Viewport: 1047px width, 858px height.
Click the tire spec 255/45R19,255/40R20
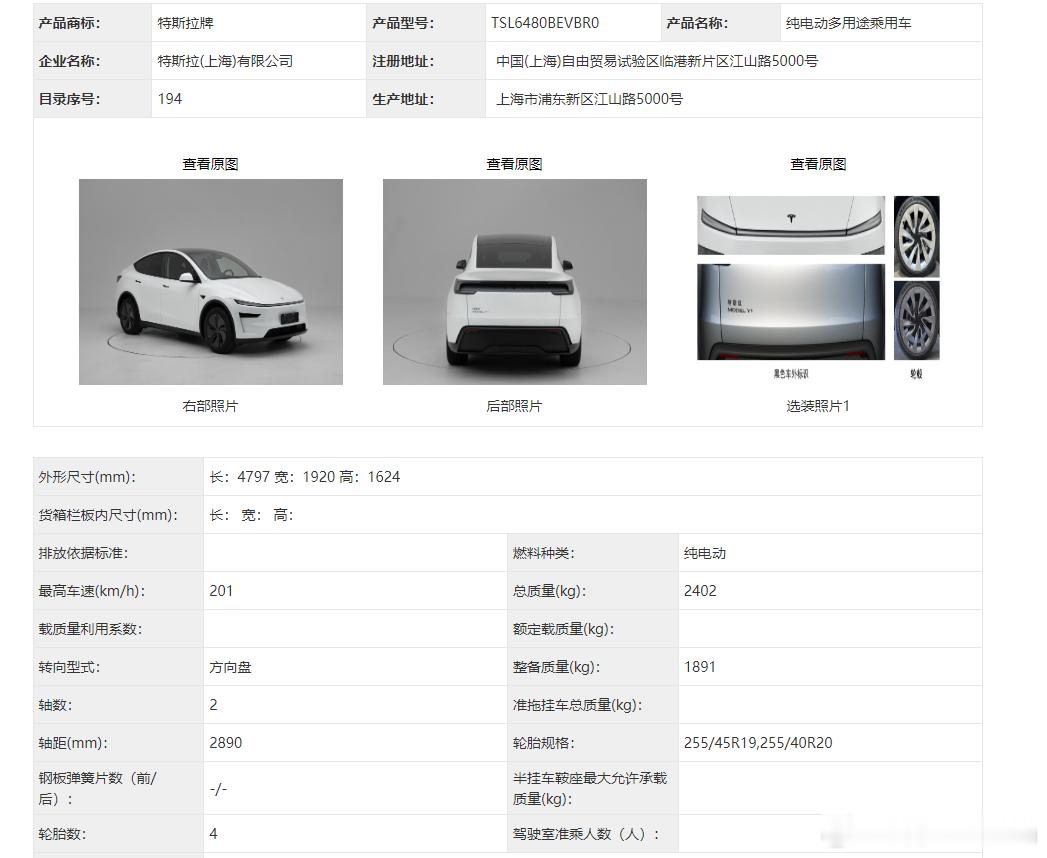pos(758,742)
